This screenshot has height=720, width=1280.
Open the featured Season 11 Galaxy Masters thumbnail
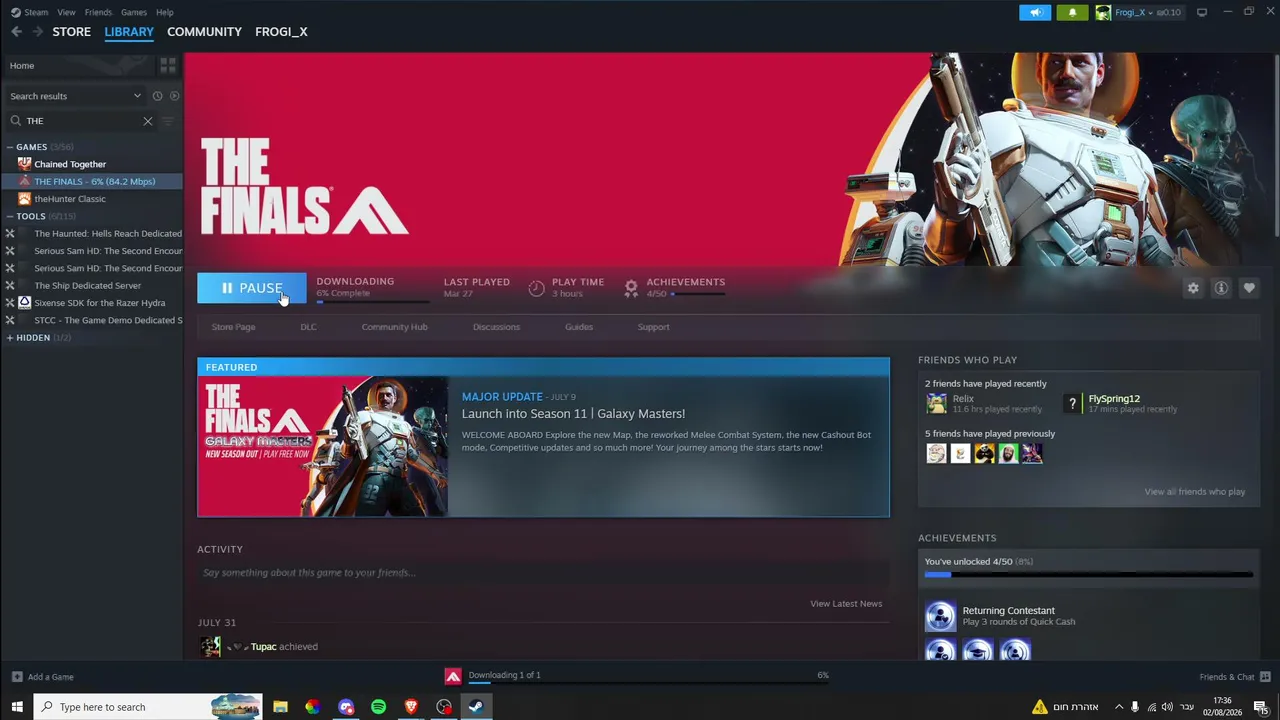[x=322, y=447]
